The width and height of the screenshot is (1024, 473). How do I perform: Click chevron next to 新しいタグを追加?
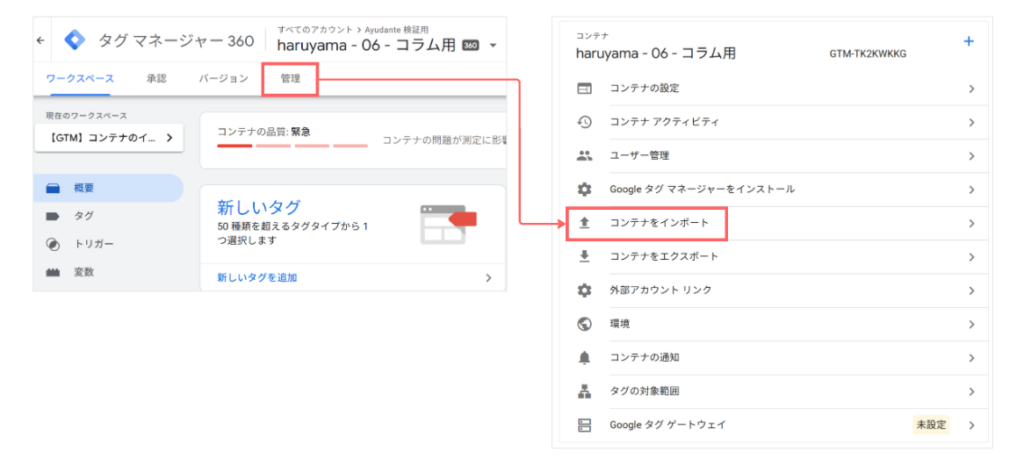(x=488, y=278)
